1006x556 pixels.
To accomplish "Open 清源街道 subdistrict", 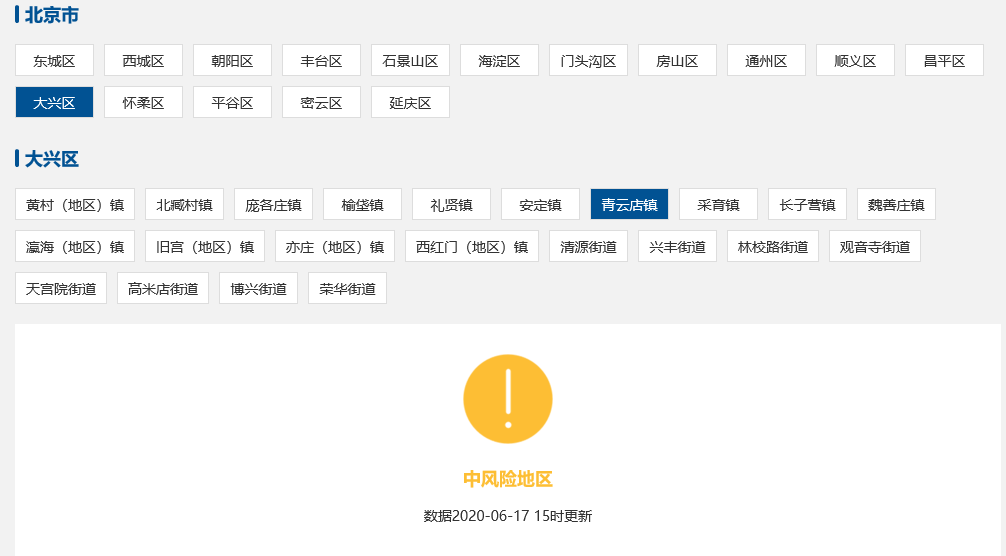I will [x=588, y=246].
